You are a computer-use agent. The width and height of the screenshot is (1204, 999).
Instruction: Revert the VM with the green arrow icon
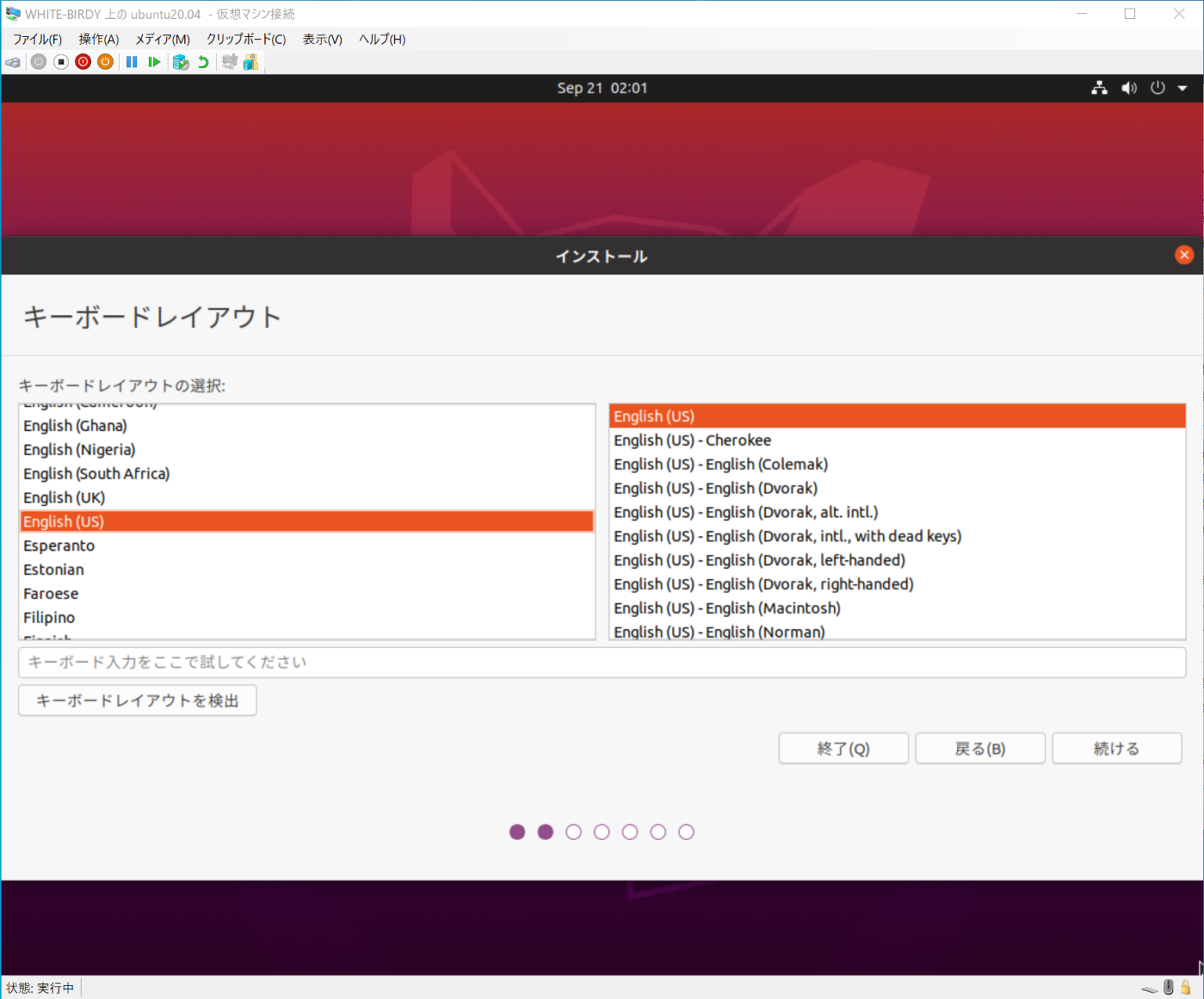coord(203,62)
